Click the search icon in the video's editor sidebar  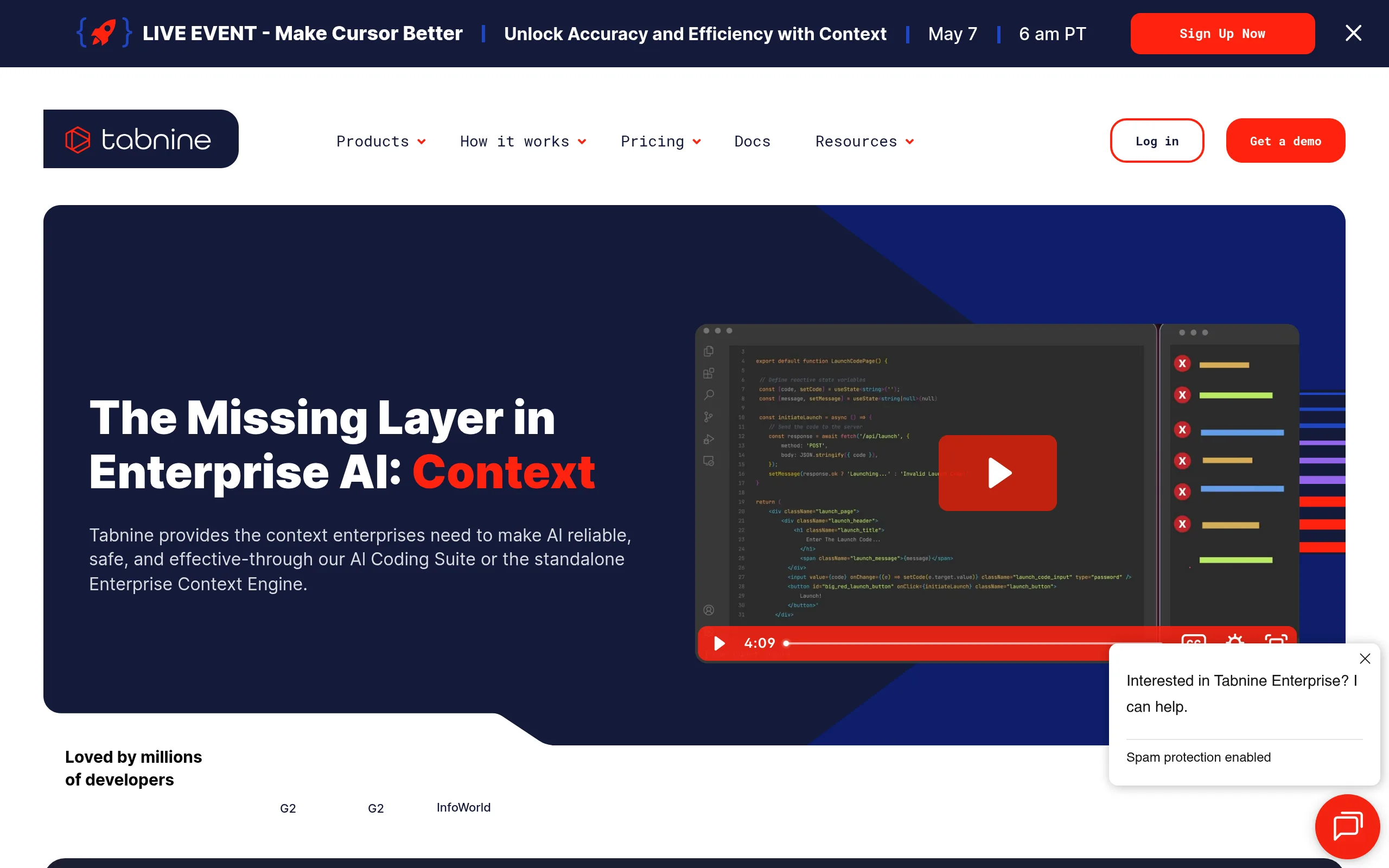[x=708, y=395]
